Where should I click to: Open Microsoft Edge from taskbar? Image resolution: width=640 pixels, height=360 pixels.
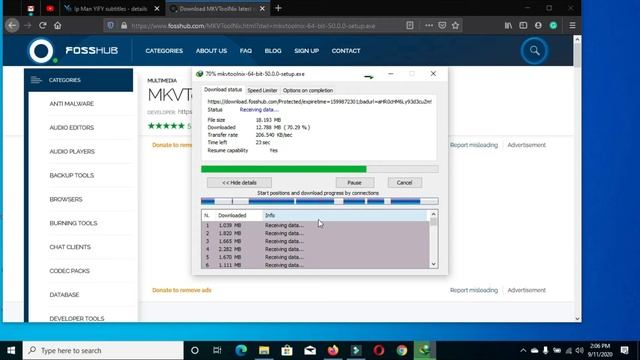tap(241, 350)
